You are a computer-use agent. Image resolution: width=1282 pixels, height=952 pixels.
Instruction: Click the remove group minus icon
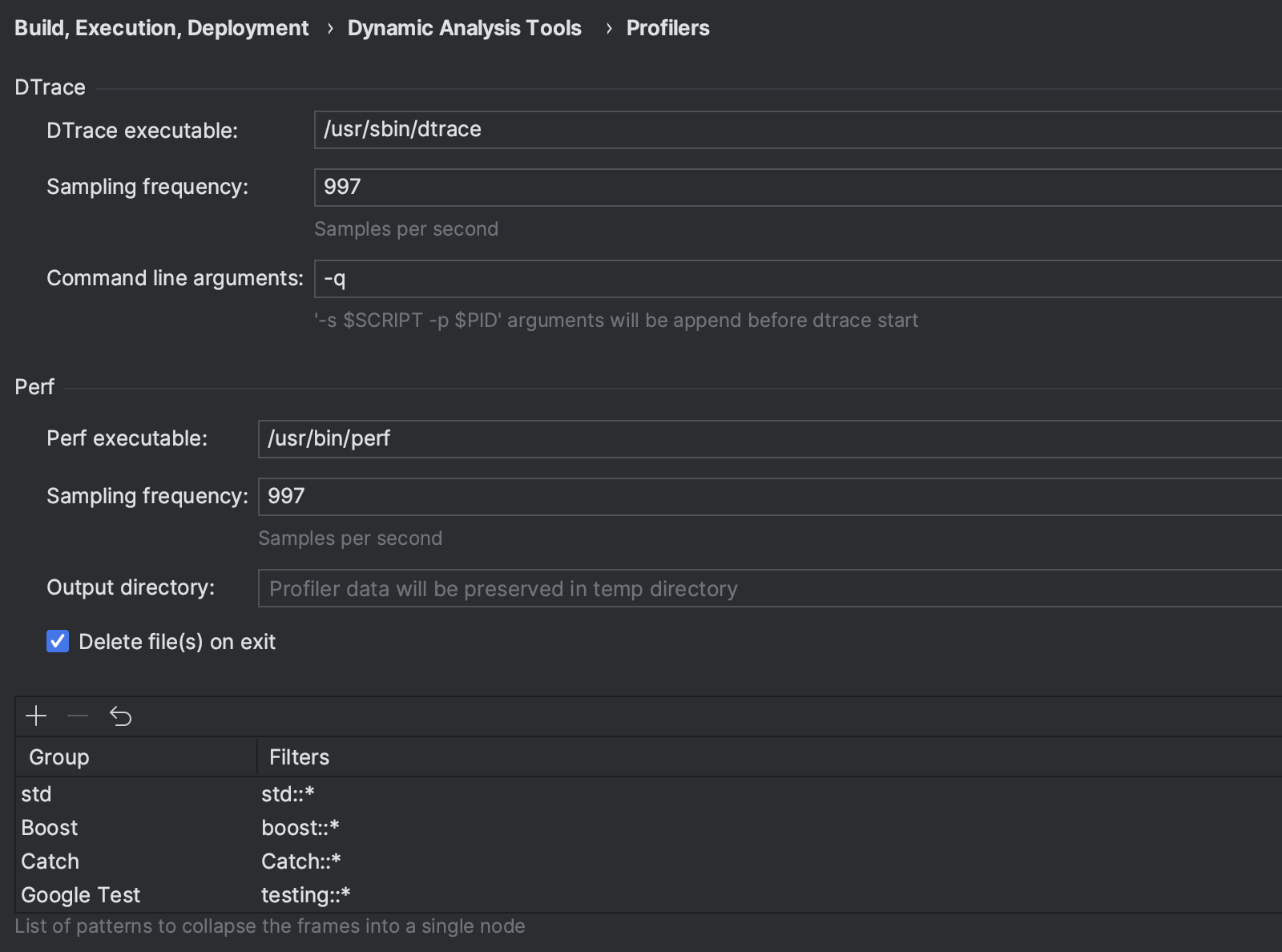click(x=78, y=716)
